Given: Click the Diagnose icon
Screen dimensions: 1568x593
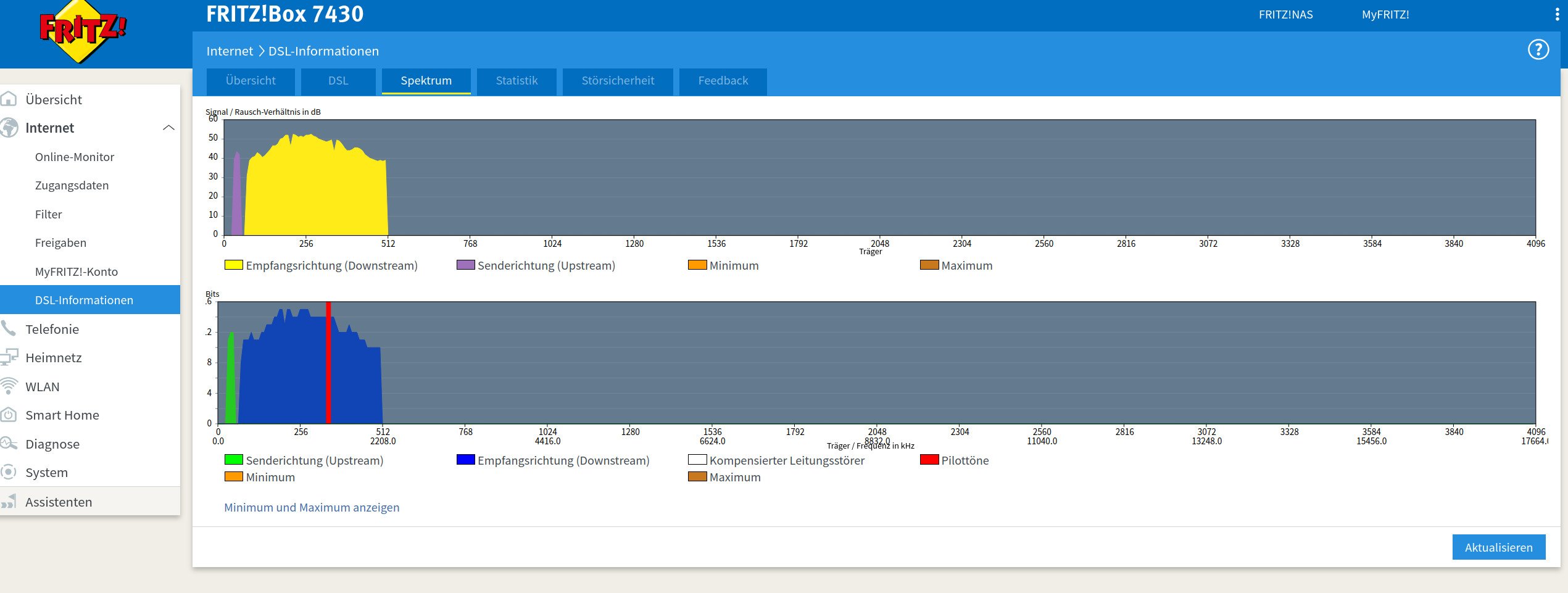Looking at the screenshot, I should pyautogui.click(x=9, y=443).
